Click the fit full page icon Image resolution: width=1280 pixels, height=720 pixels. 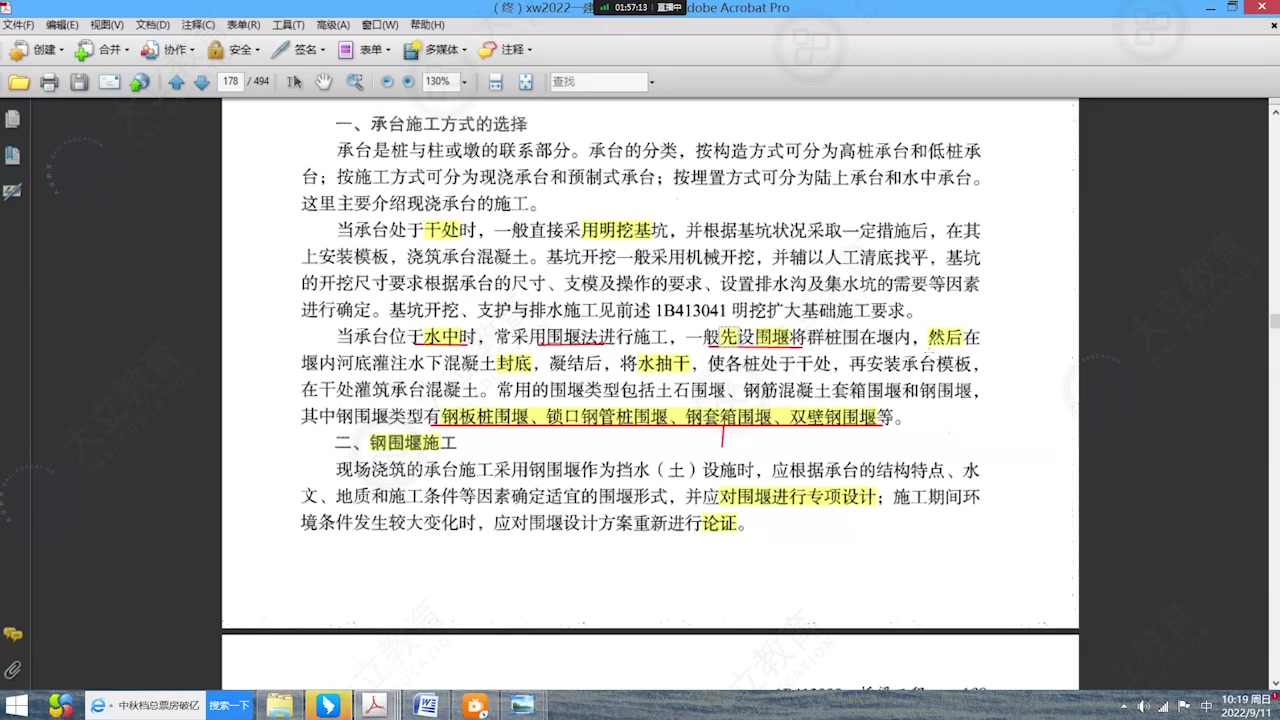[526, 82]
